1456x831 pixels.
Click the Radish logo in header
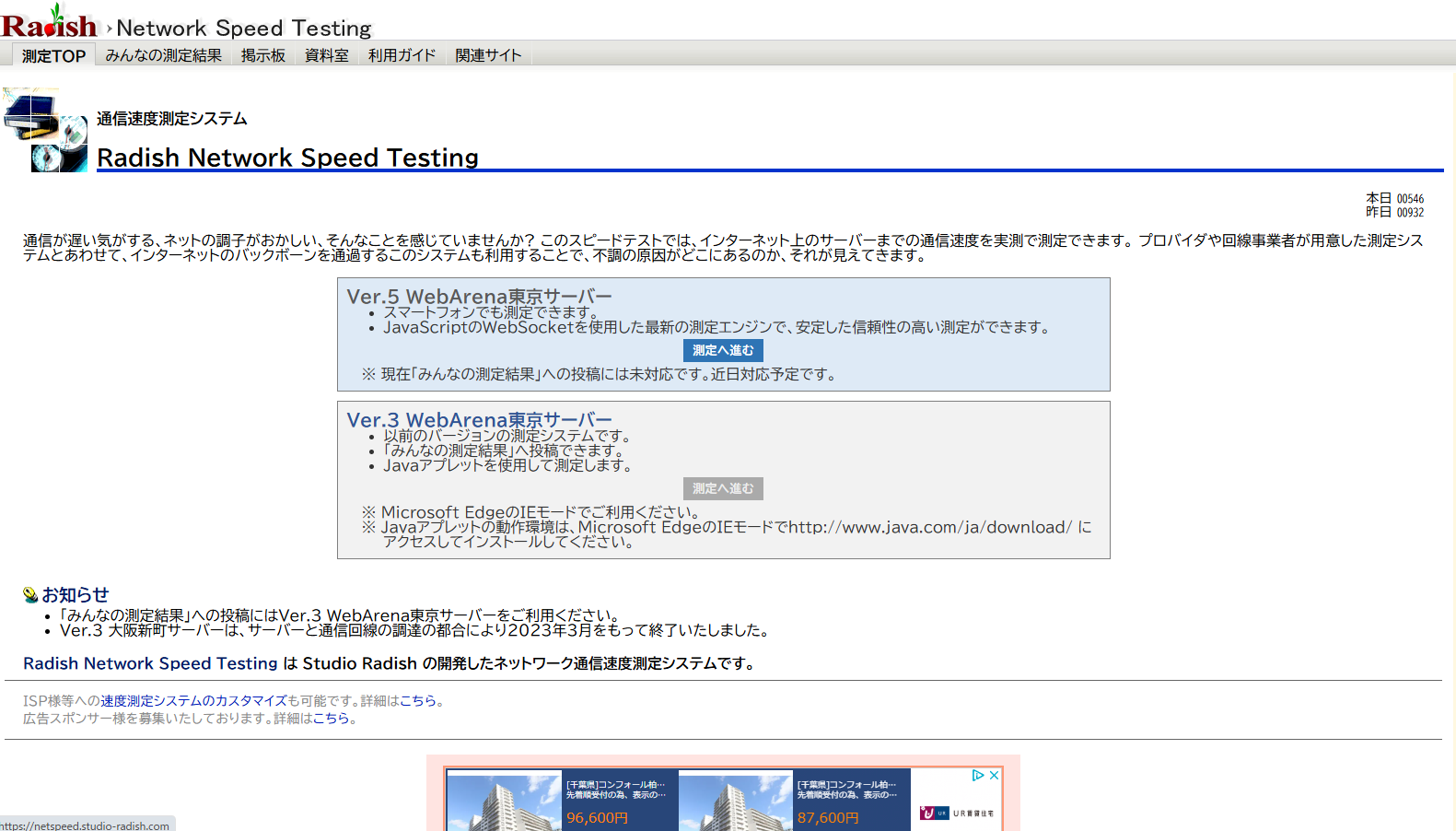click(x=49, y=22)
